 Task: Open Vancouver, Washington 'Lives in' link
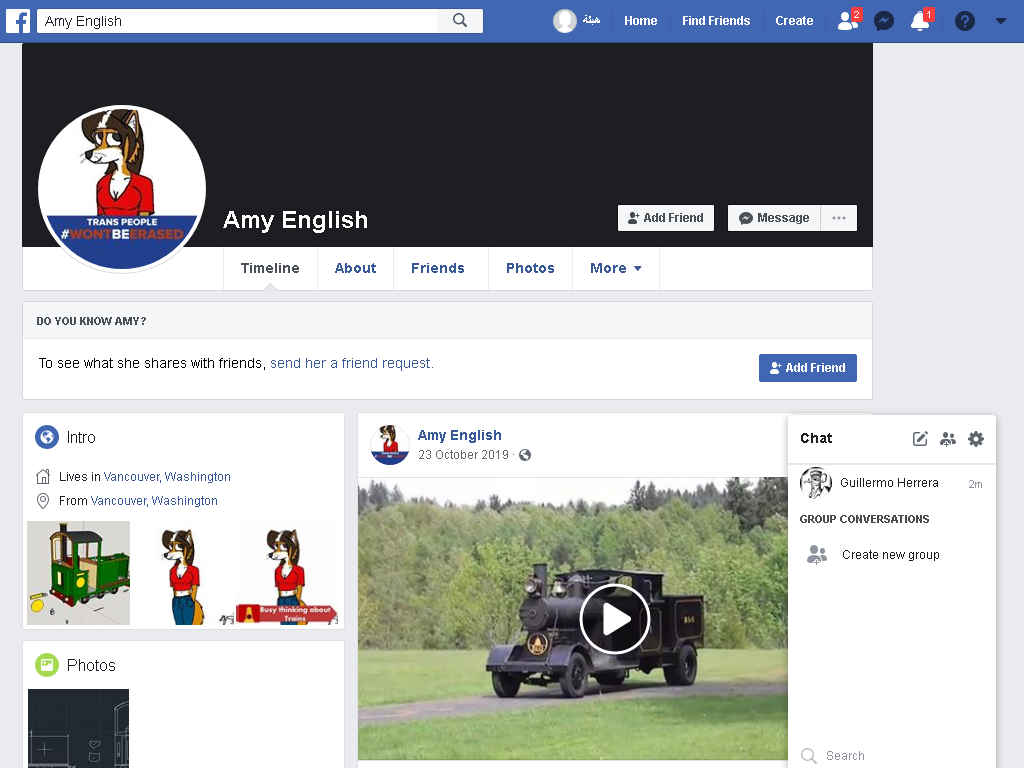[167, 477]
